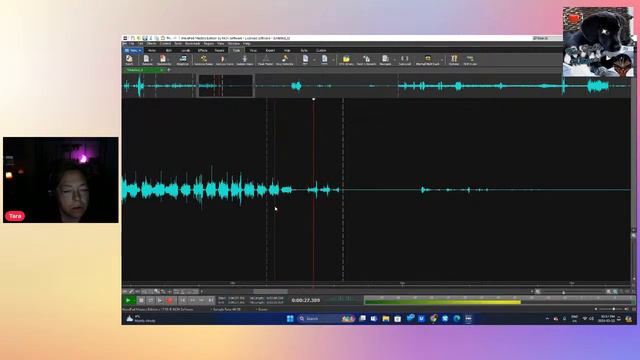Click the horizontal waveform scrollbar thumb
This screenshot has height=360, width=640.
270,291
